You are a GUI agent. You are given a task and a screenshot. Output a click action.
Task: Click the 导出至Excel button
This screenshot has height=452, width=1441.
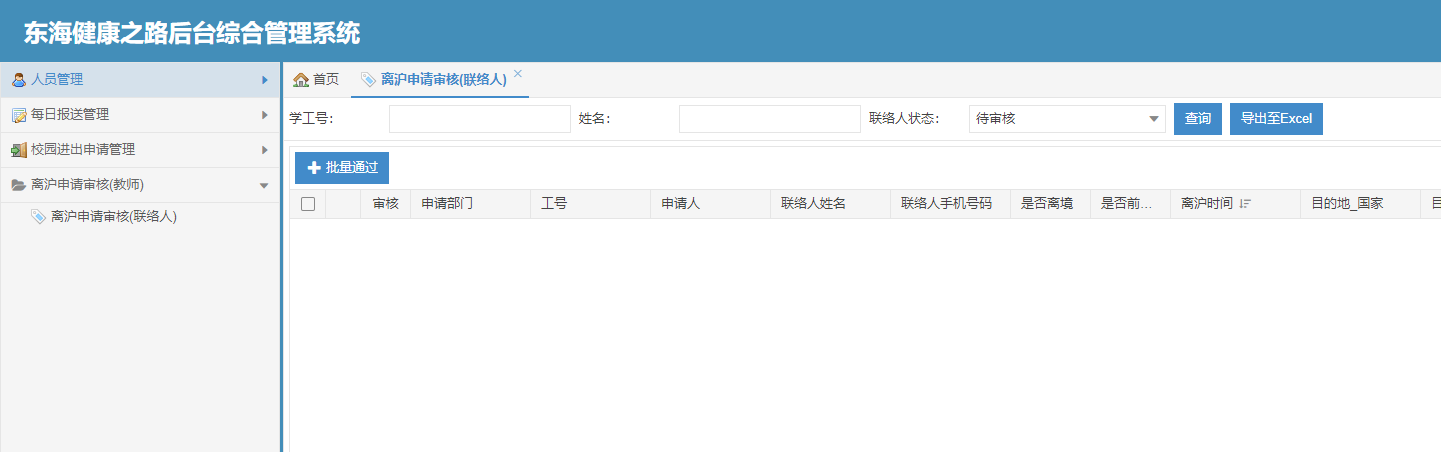pyautogui.click(x=1276, y=119)
